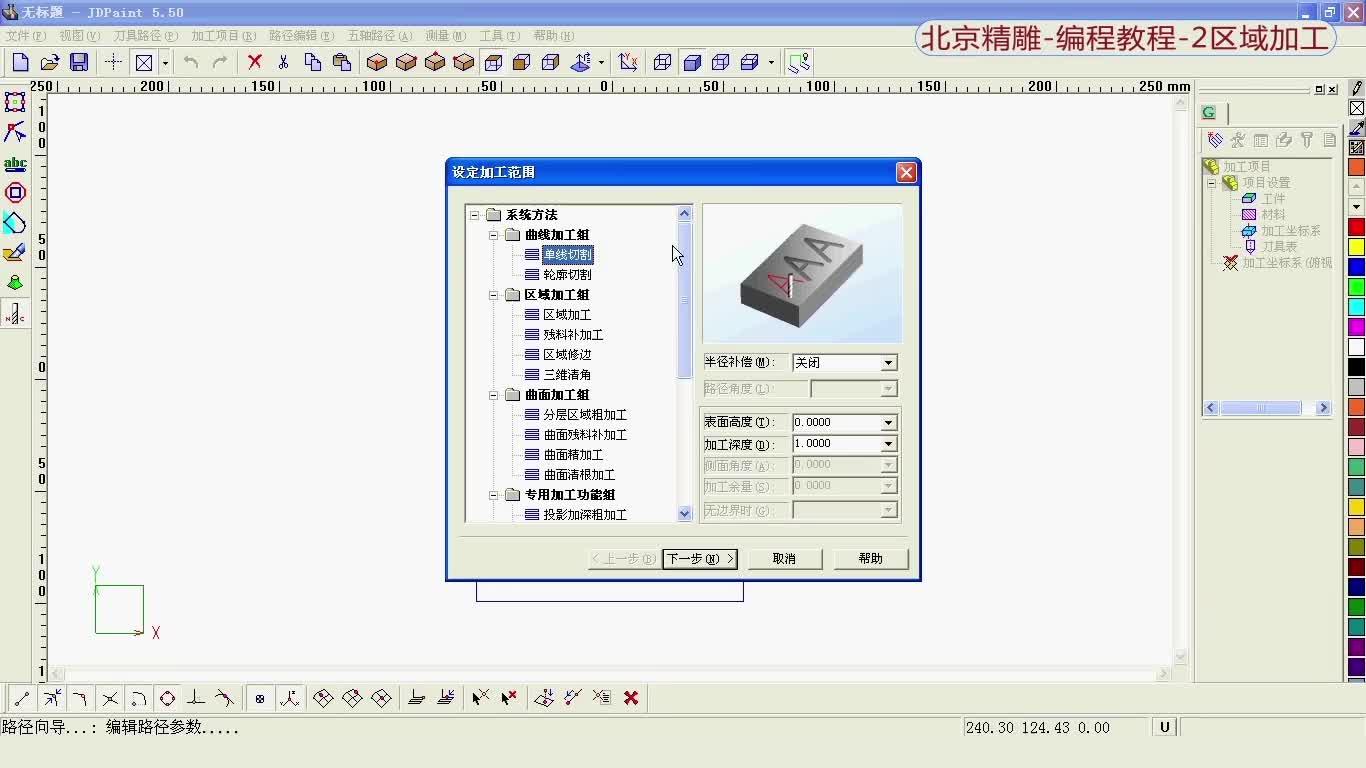
Task: Click the node-edit arrow tool below the selection tool
Action: tap(15, 132)
